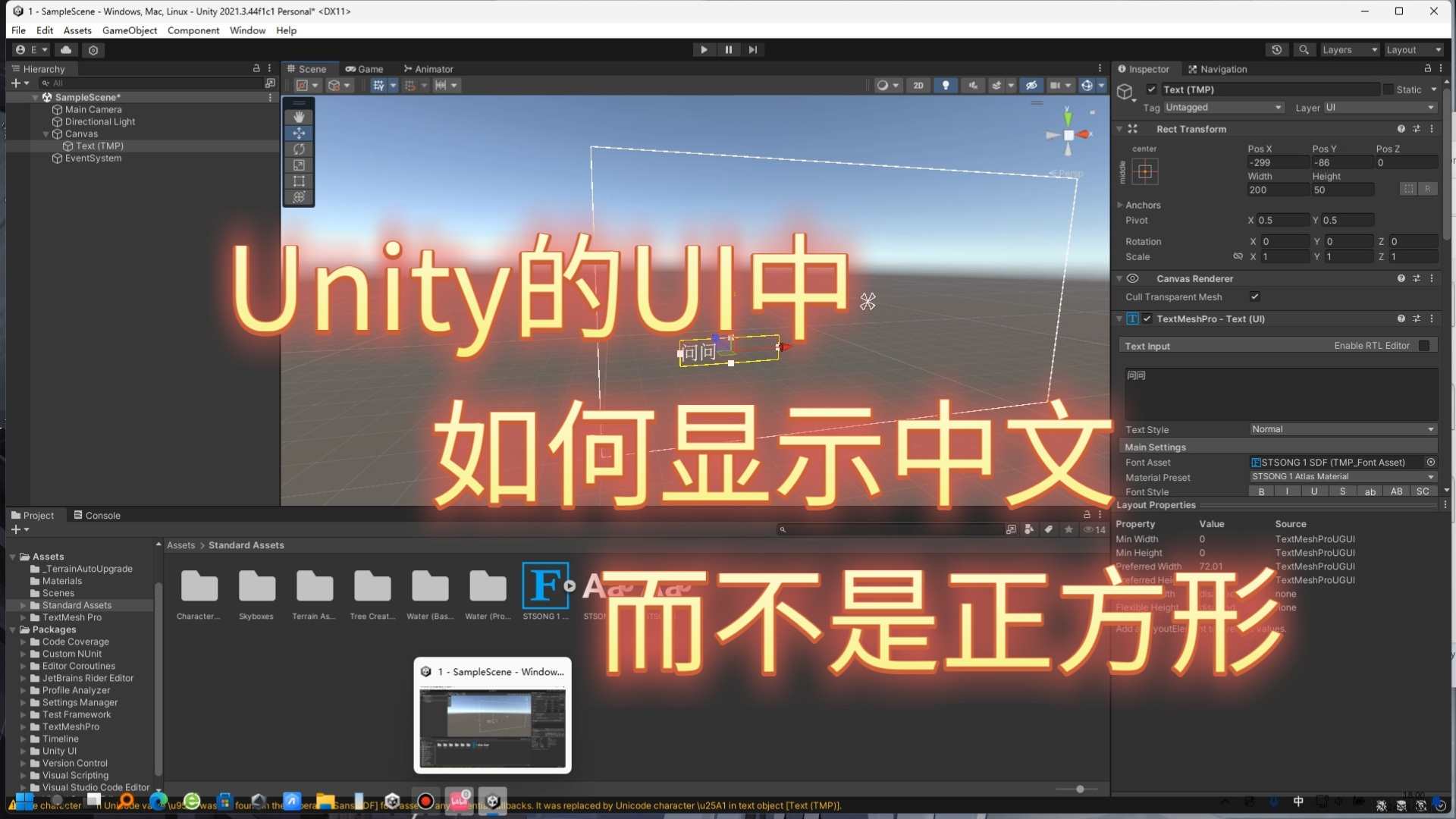This screenshot has height=819, width=1456.
Task: Toggle scene lighting bulb icon
Action: coord(945,86)
